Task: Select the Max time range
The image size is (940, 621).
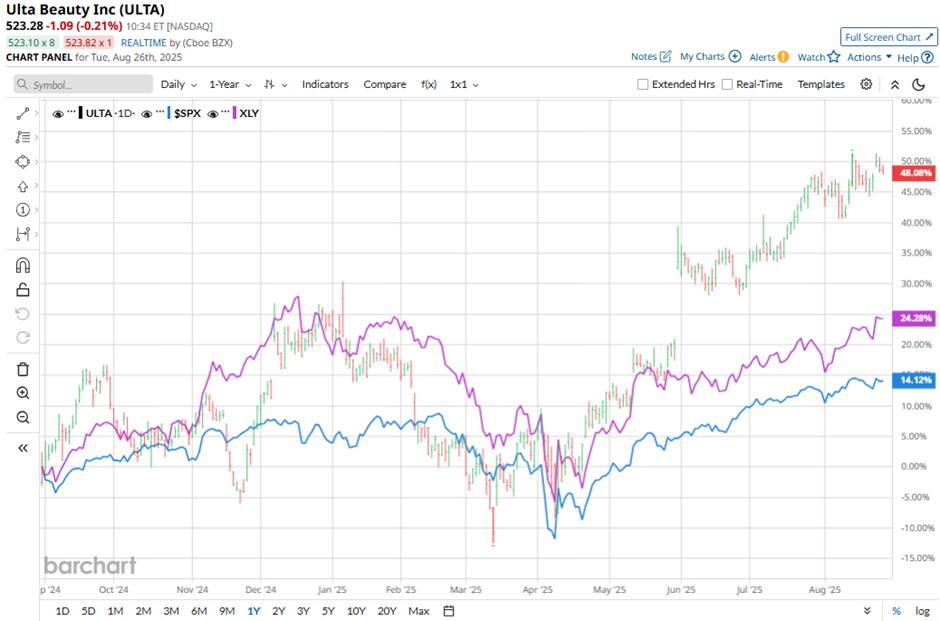Action: pyautogui.click(x=418, y=611)
